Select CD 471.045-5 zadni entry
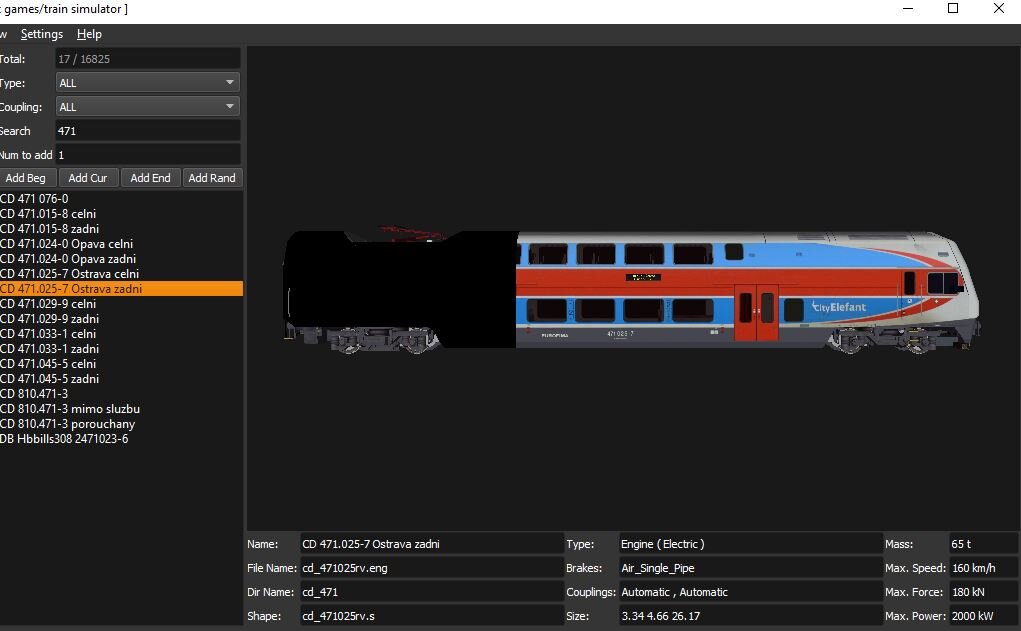Screen dimensions: 1021x631 coord(121,378)
